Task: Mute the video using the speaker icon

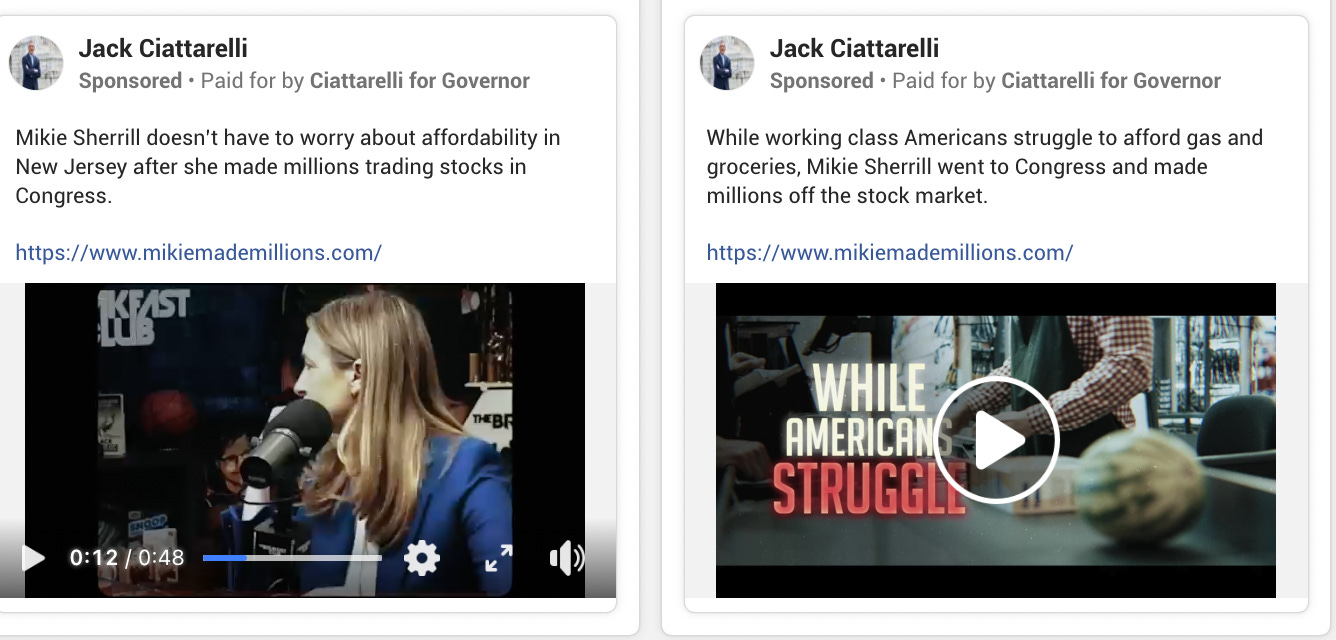Action: pyautogui.click(x=567, y=558)
